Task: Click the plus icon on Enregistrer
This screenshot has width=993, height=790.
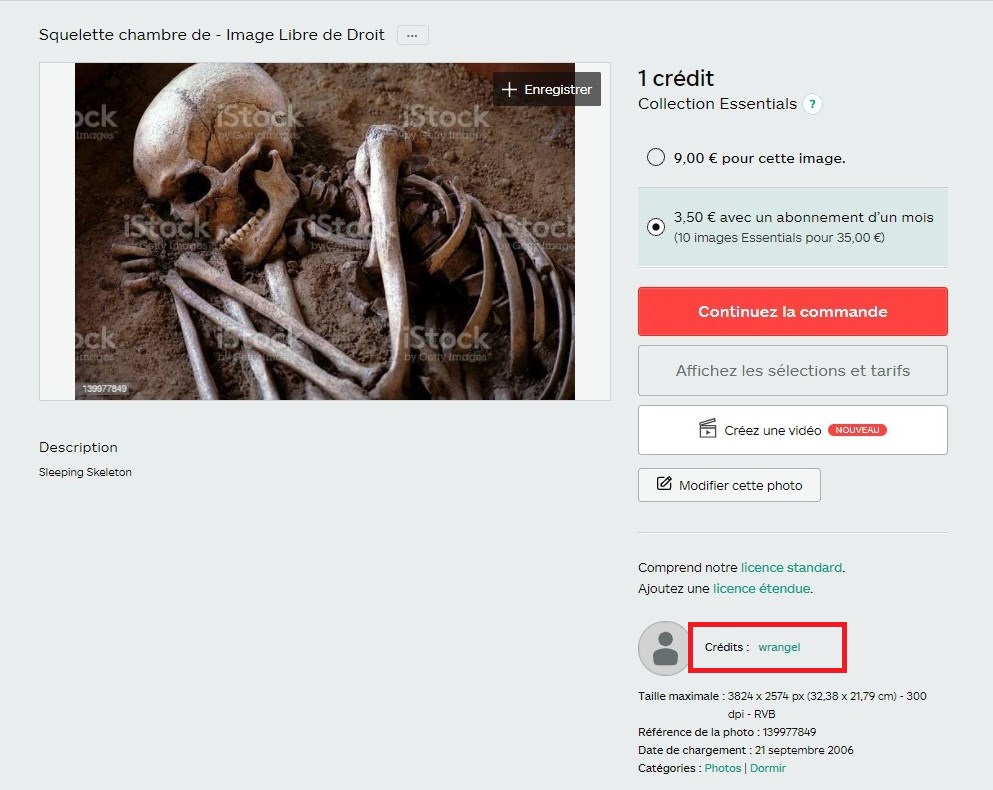Action: pyautogui.click(x=509, y=89)
